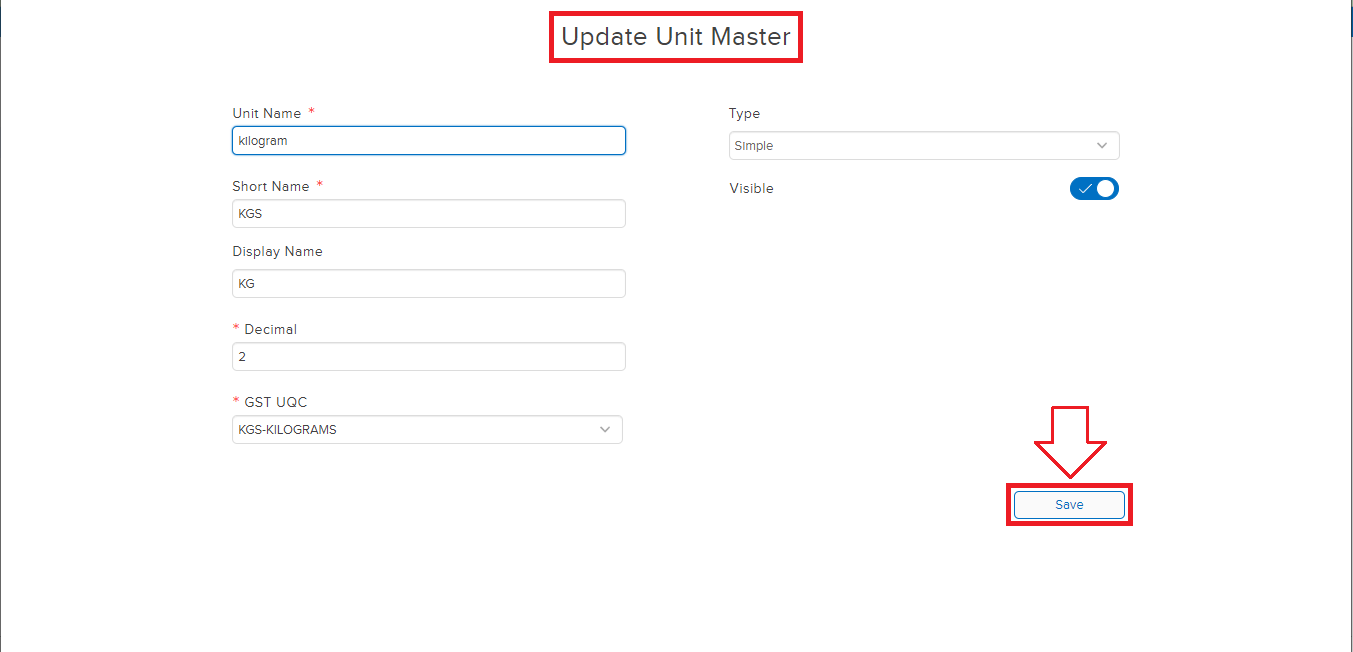Click into the Decimal input field
Screen dimensions: 1353x652
428,357
